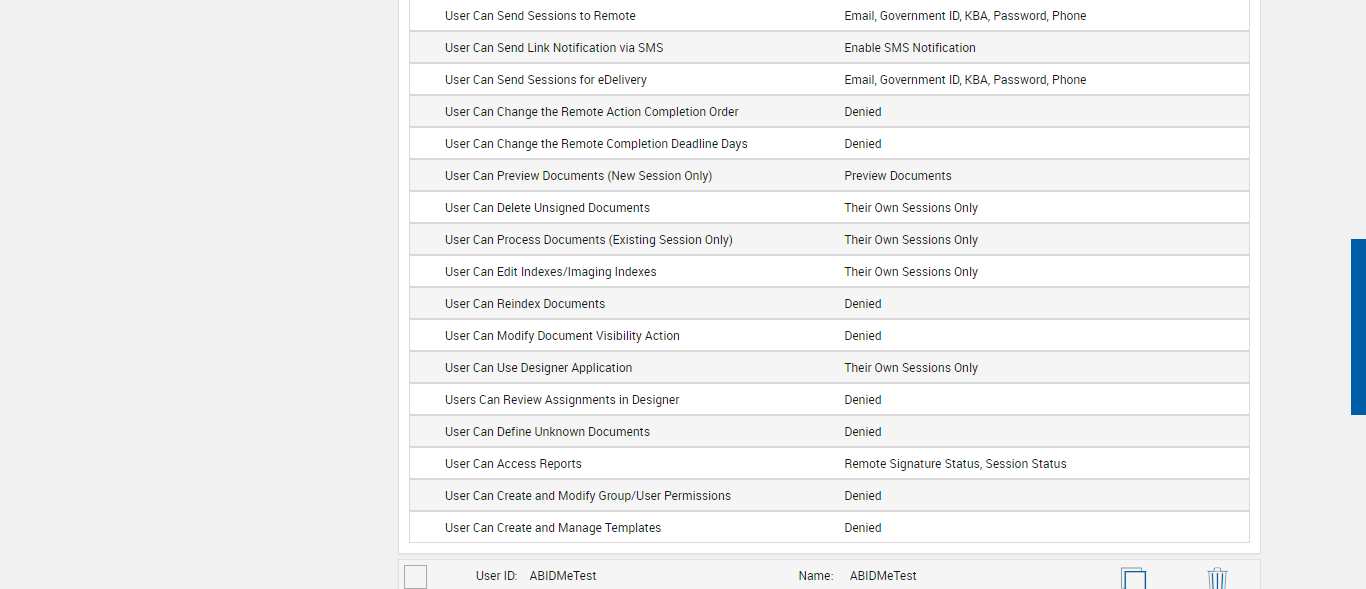Click User Can Reindex Documents permission
This screenshot has height=589, width=1366.
524,304
